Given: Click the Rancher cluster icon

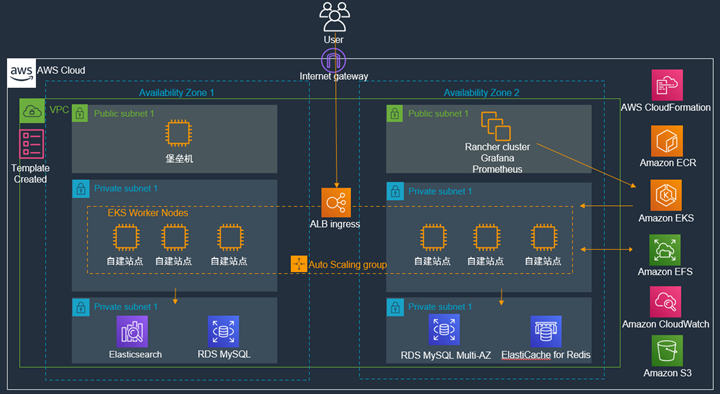Looking at the screenshot, I should click(495, 126).
